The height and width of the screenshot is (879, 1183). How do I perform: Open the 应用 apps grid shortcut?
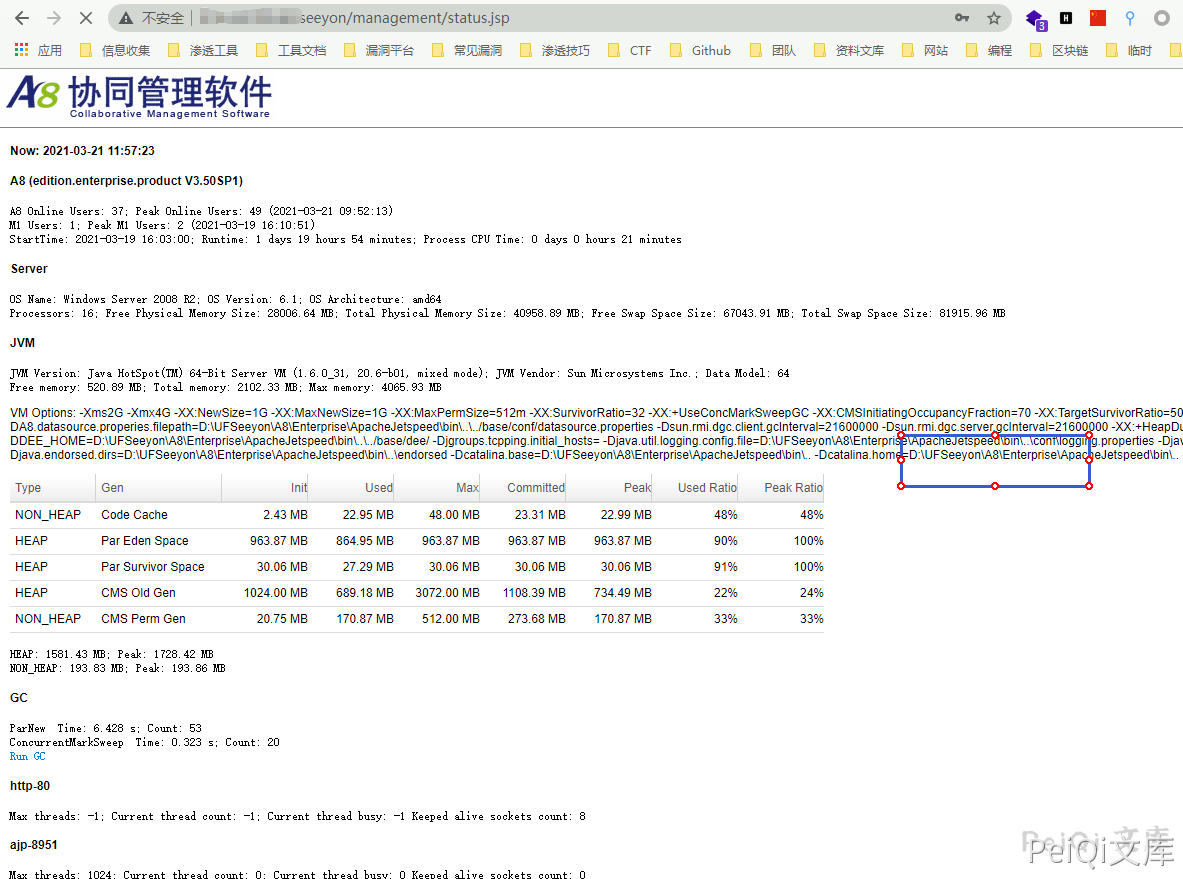[38, 51]
